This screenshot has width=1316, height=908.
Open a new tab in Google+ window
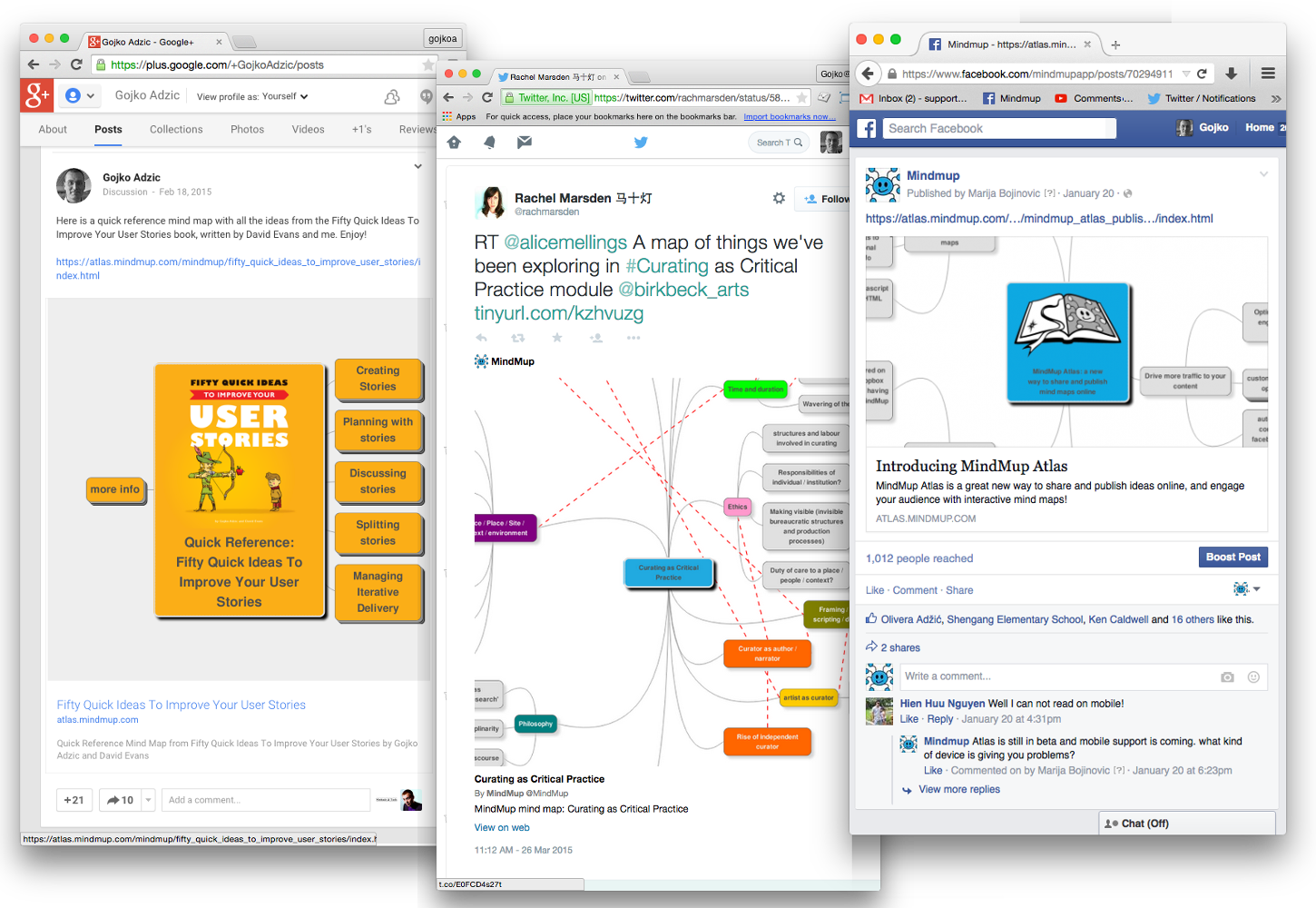click(x=244, y=42)
